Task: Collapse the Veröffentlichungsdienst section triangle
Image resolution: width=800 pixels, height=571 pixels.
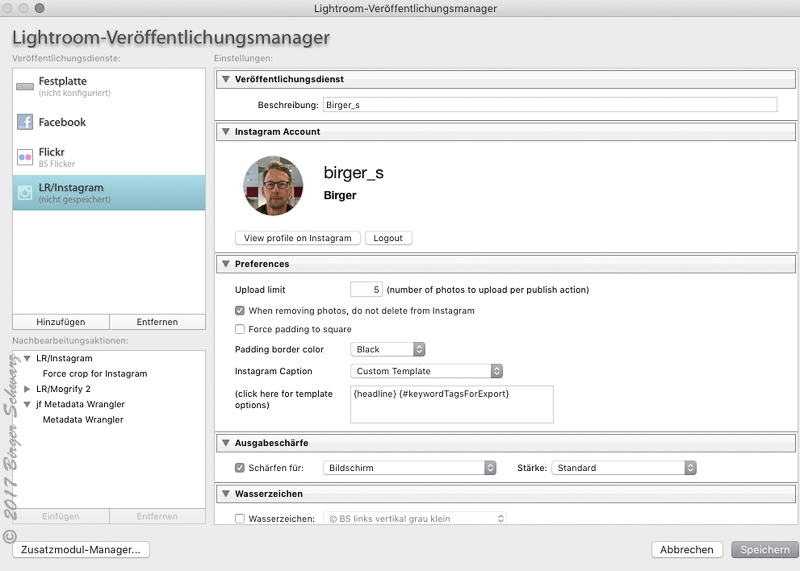Action: (226, 79)
